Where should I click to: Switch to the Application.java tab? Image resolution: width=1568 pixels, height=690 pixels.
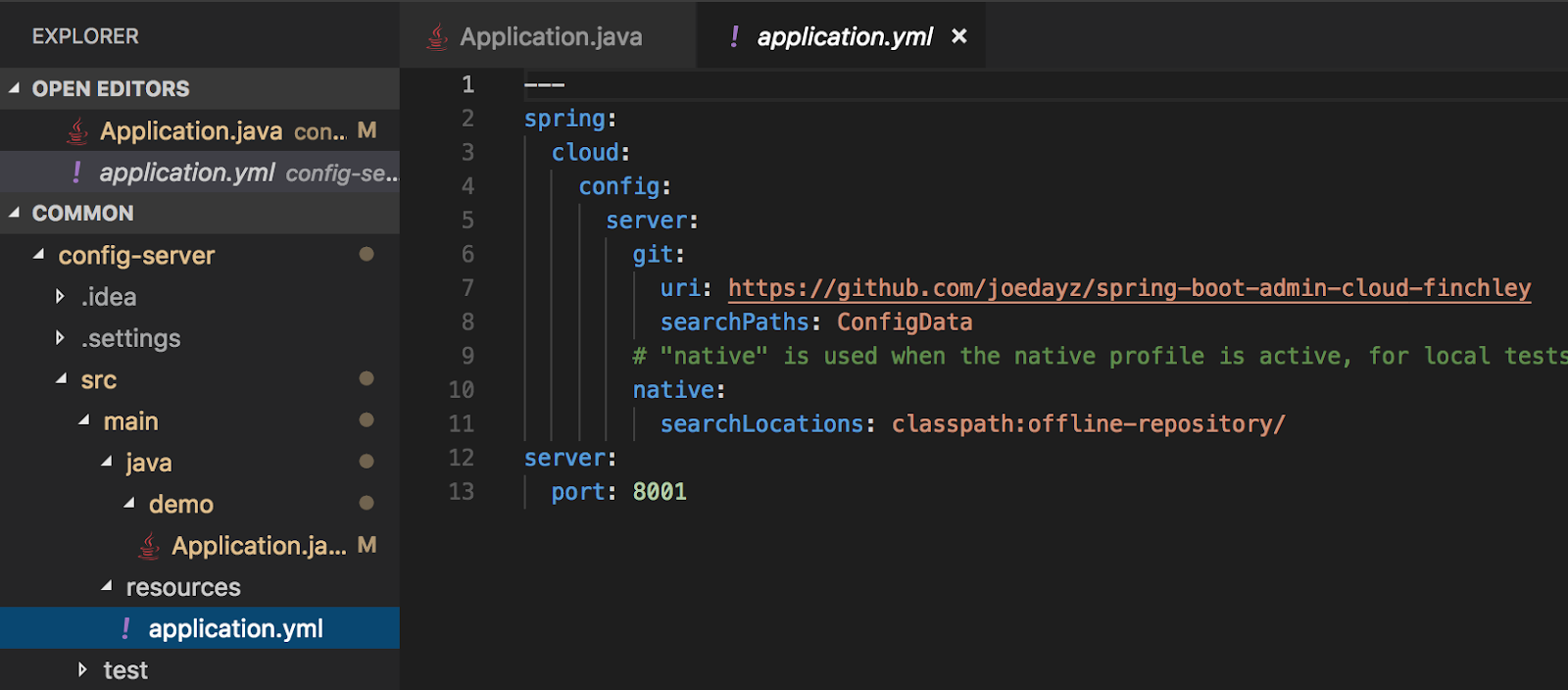click(x=551, y=37)
